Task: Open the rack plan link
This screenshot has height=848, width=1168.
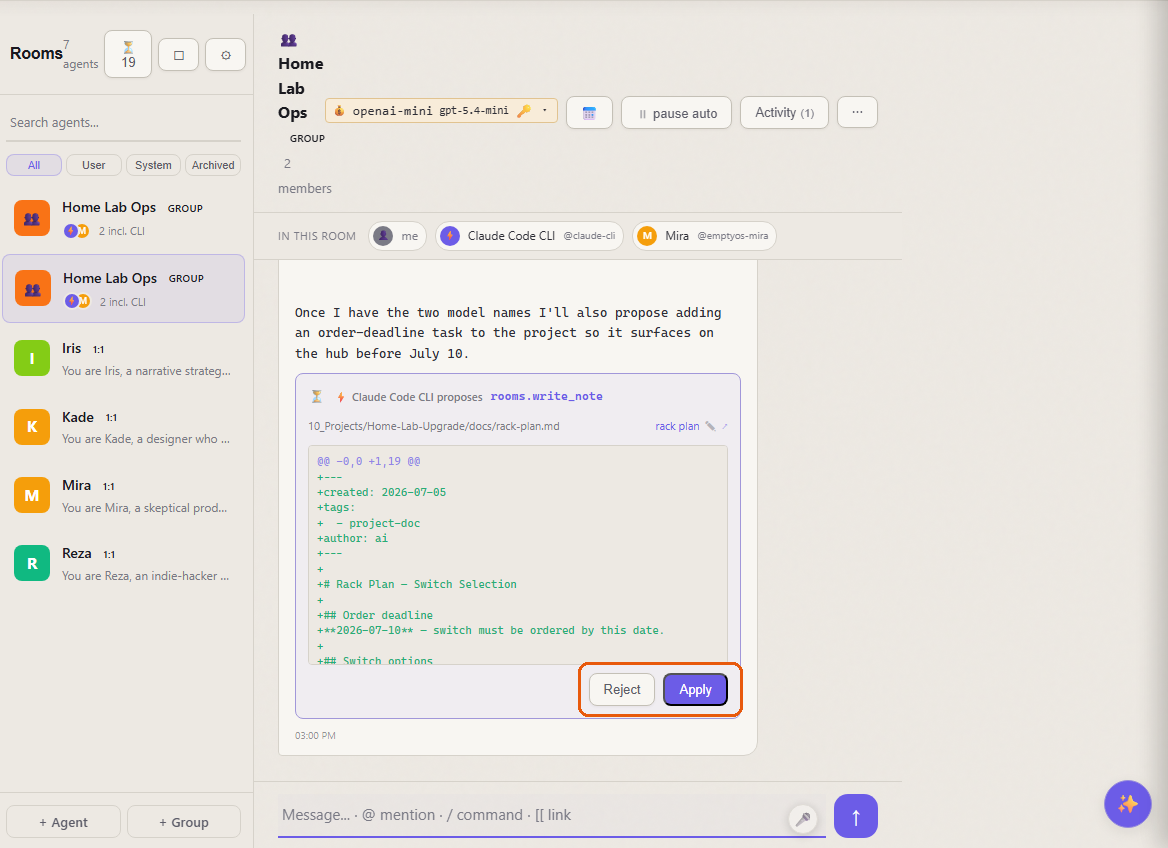Action: (x=677, y=426)
